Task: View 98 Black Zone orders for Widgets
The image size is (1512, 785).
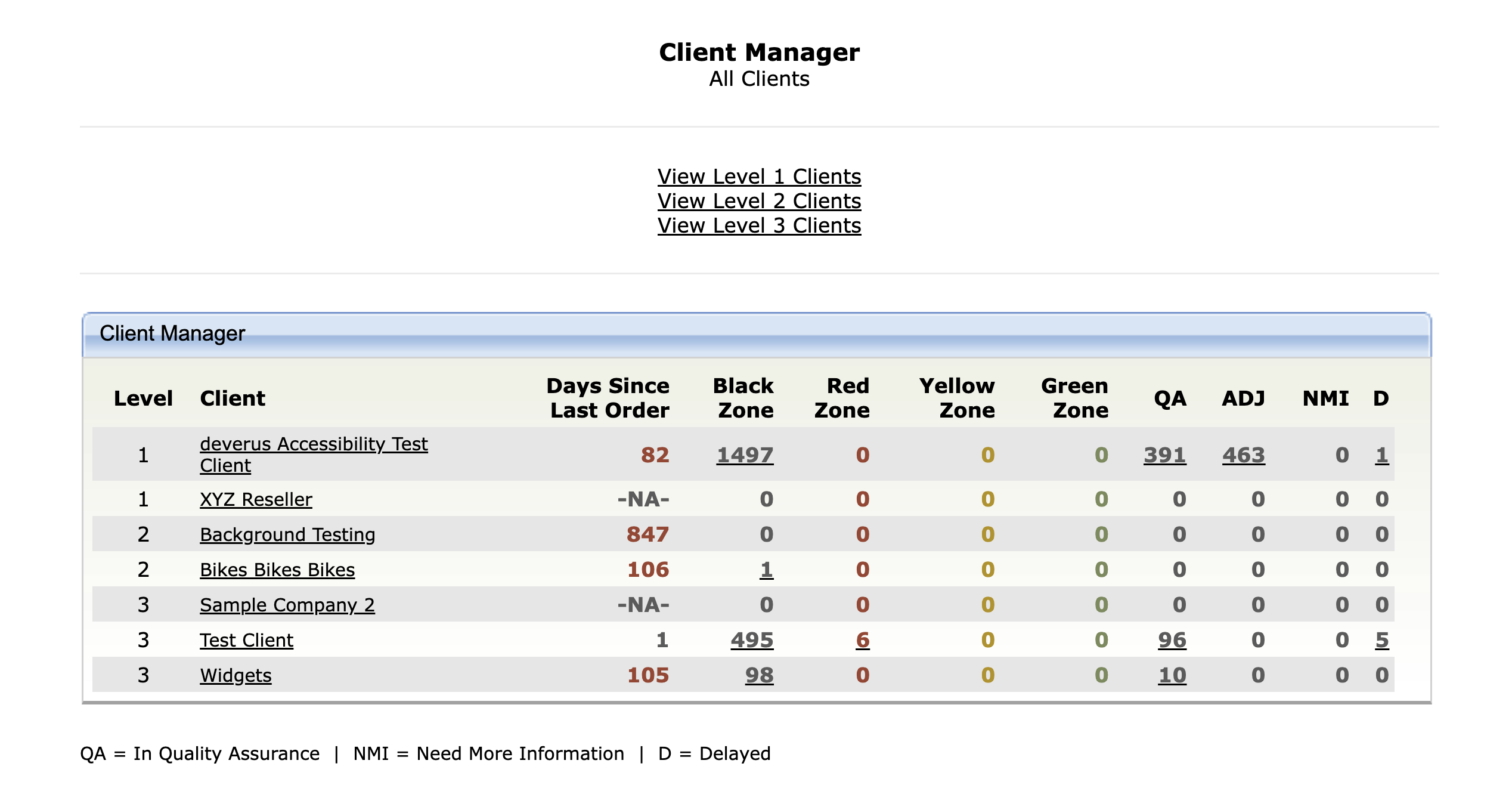Action: [x=760, y=675]
